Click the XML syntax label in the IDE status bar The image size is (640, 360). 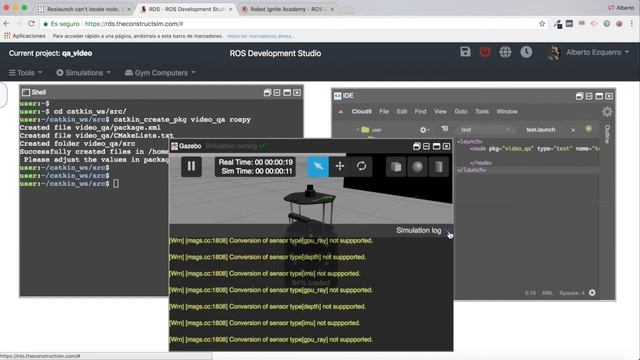pos(547,293)
